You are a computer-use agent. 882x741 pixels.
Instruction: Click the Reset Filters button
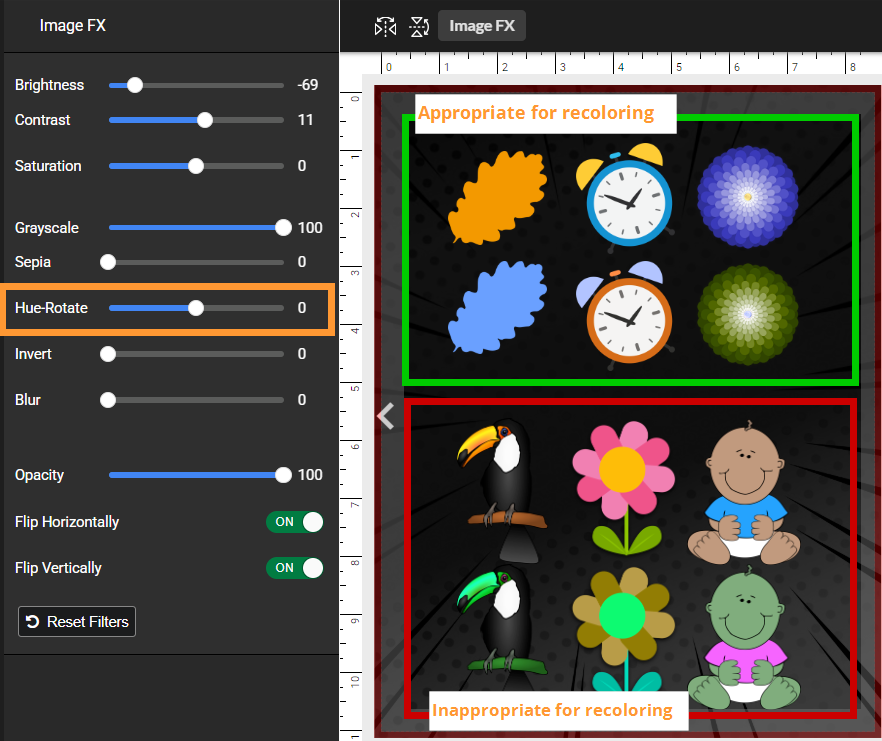point(77,621)
